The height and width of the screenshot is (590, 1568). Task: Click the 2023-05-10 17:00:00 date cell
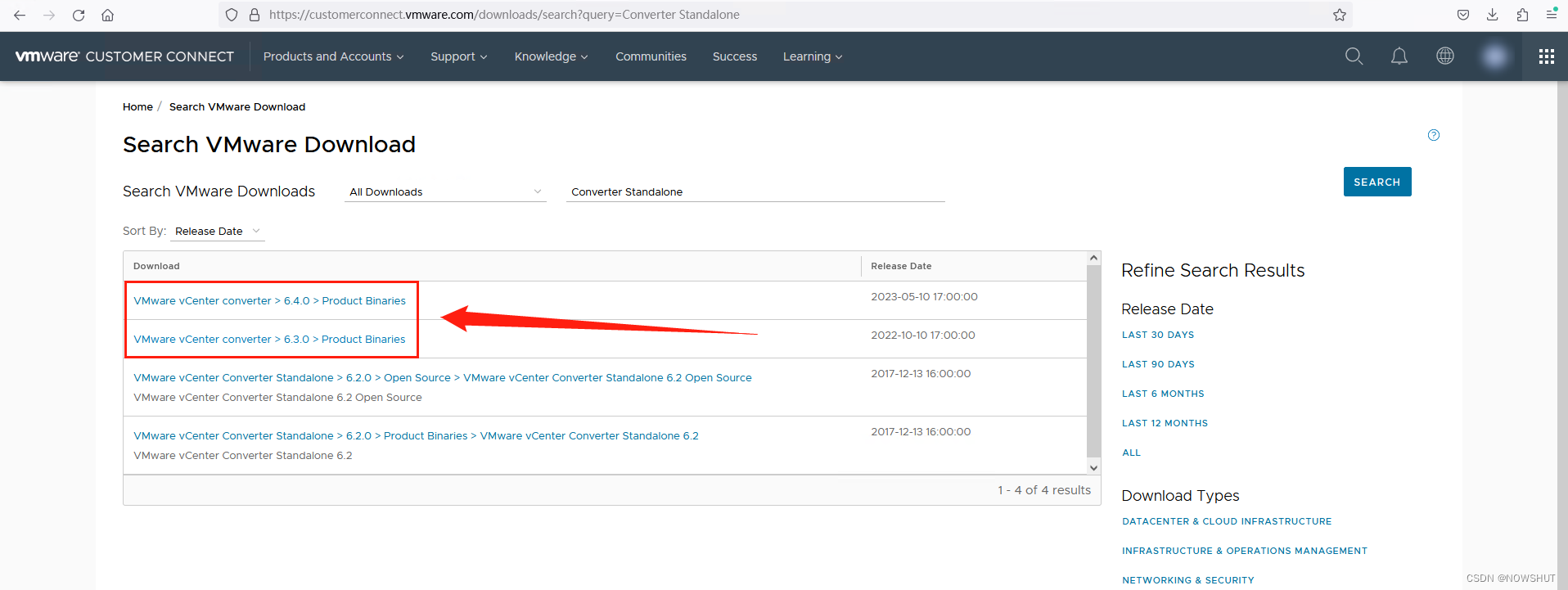(924, 297)
